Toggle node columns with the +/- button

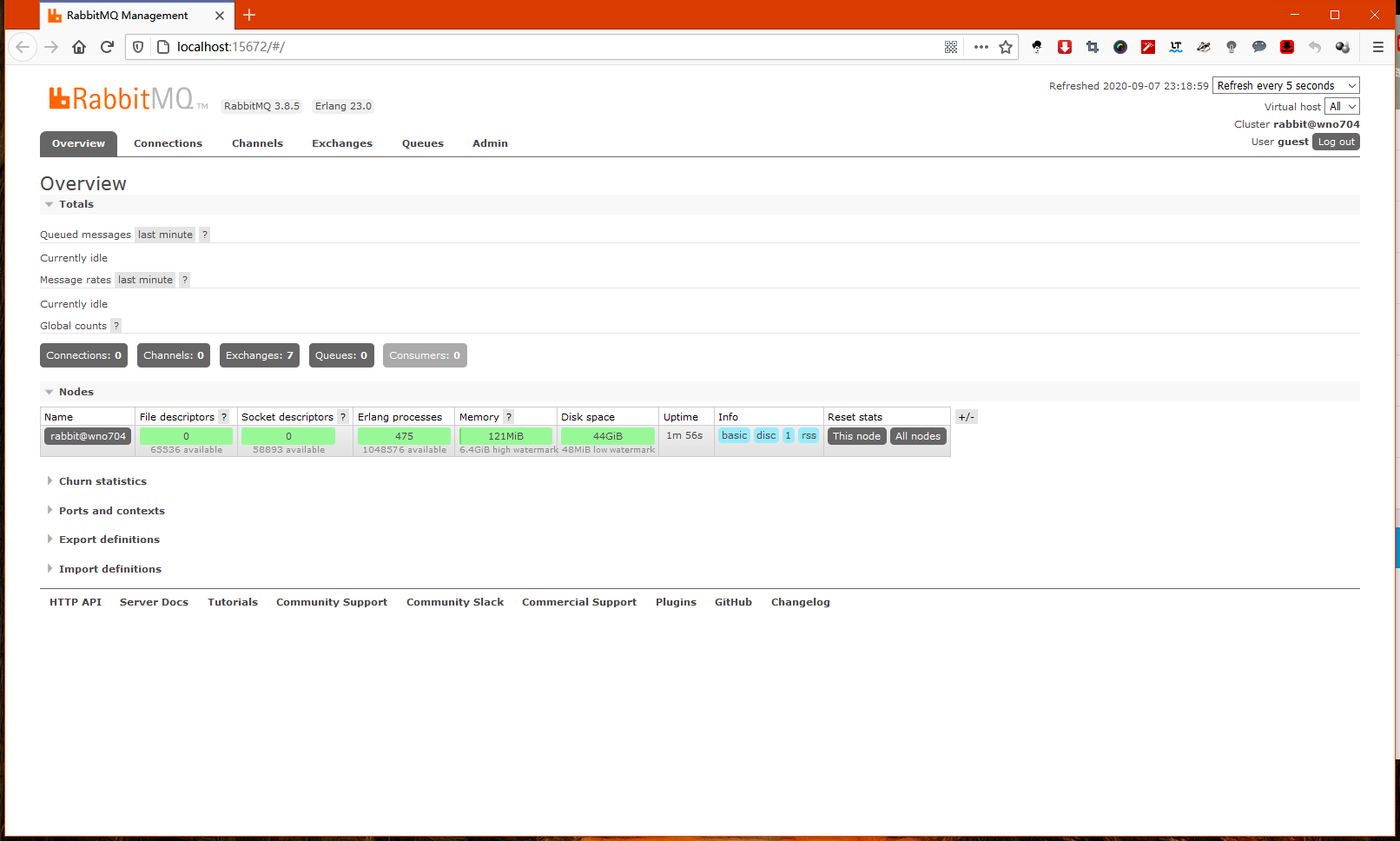[966, 417]
